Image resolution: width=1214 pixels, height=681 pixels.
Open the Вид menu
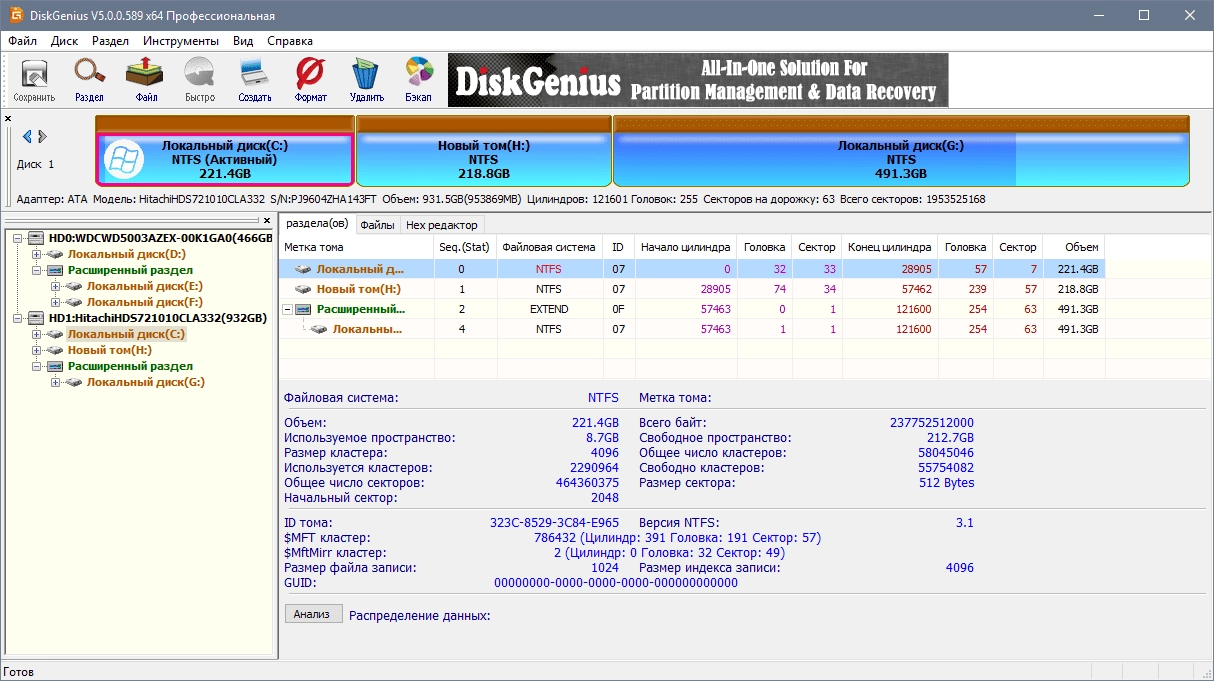(243, 41)
